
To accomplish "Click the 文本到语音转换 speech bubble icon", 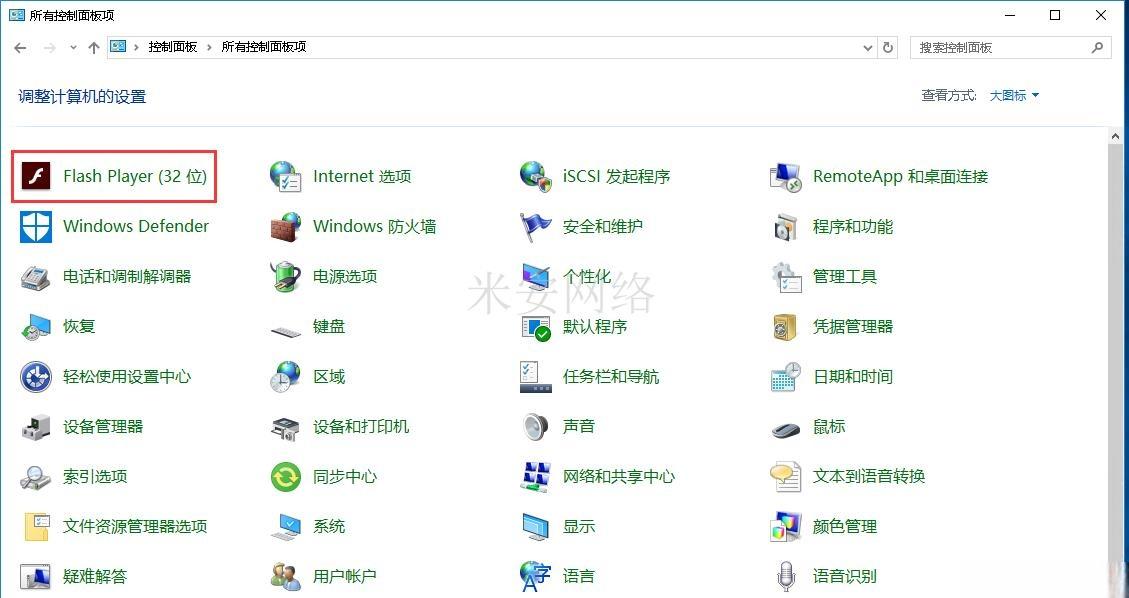I will (x=786, y=476).
